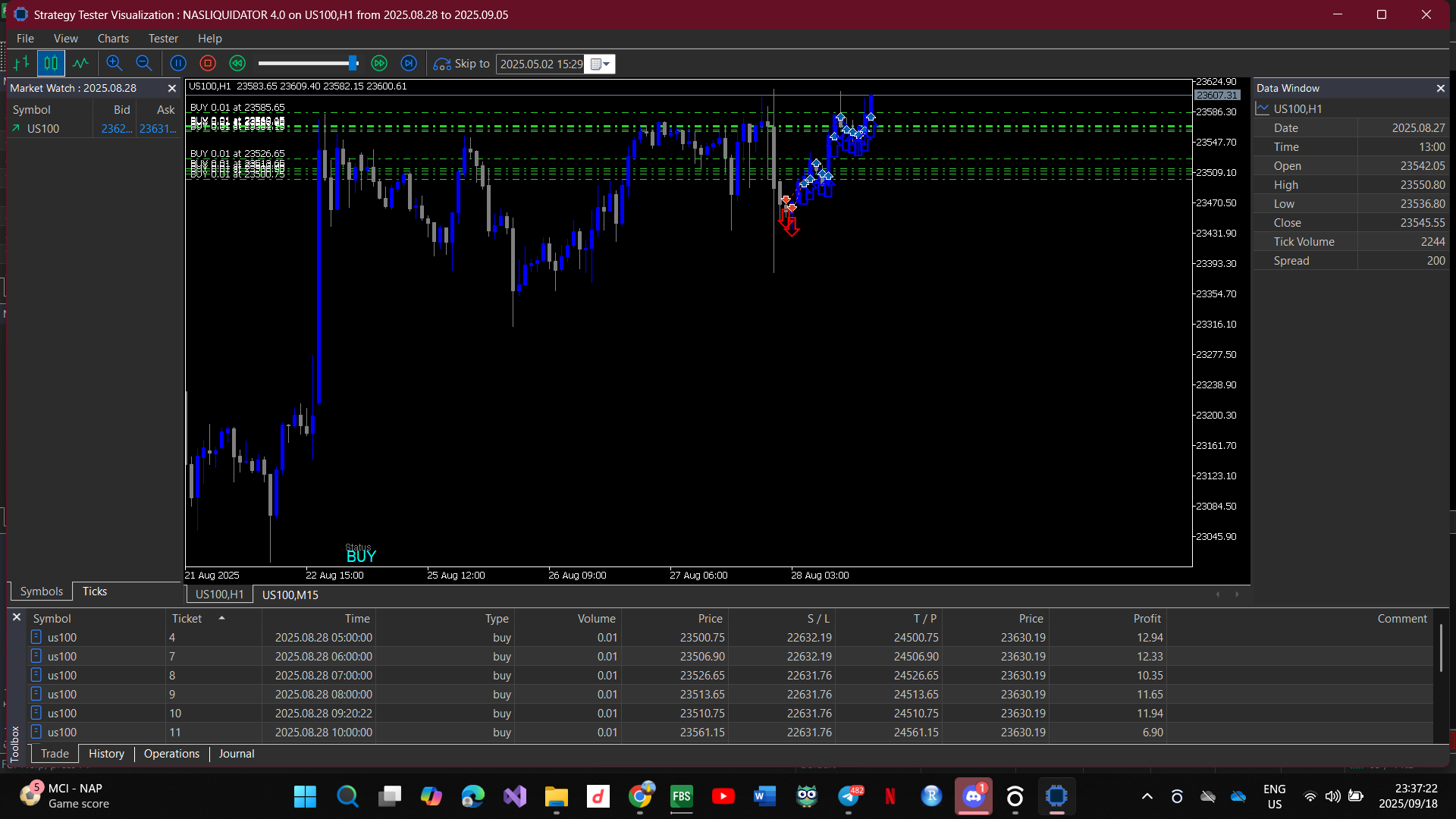This screenshot has width=1456, height=819.
Task: Switch to Ticks tab in Market Watch
Action: pos(95,591)
